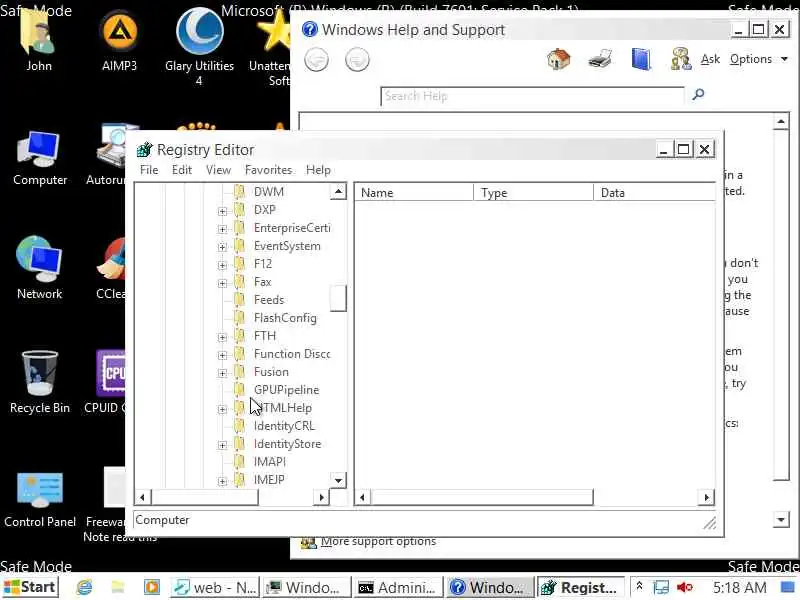
Task: Open the Favorites menu in Registry Editor
Action: coord(268,170)
